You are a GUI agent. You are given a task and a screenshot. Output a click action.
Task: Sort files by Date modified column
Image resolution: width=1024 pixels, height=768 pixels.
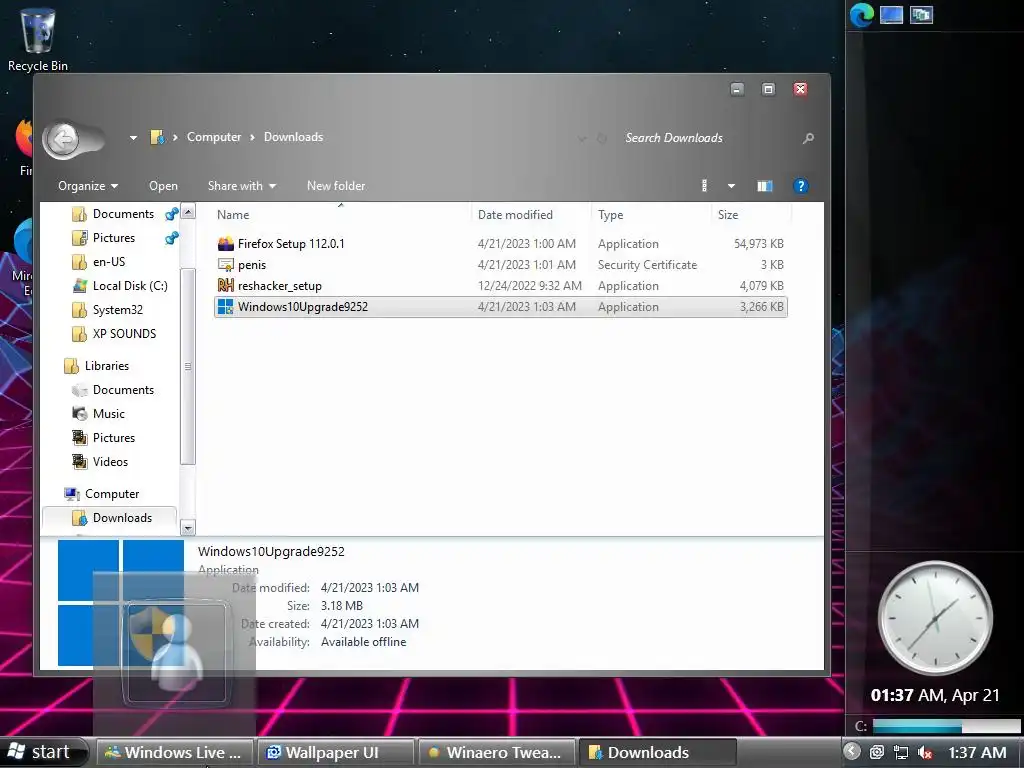515,215
